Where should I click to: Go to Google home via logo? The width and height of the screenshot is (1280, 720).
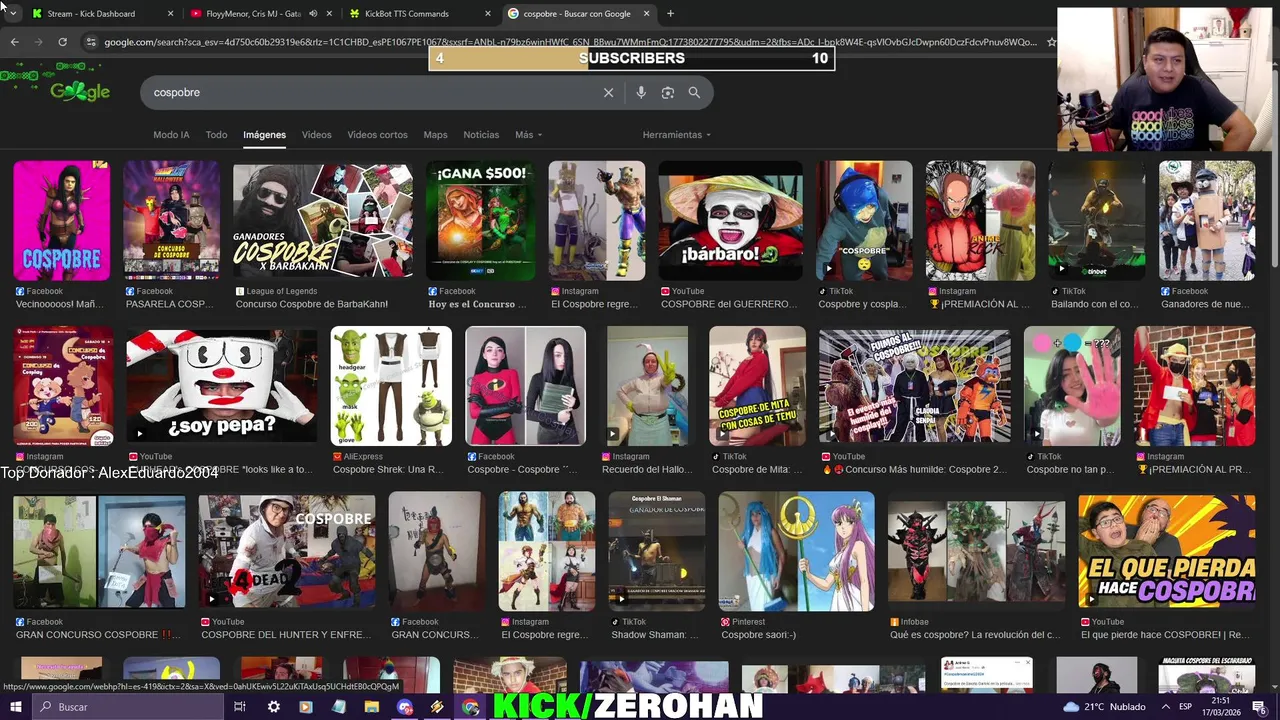79,91
